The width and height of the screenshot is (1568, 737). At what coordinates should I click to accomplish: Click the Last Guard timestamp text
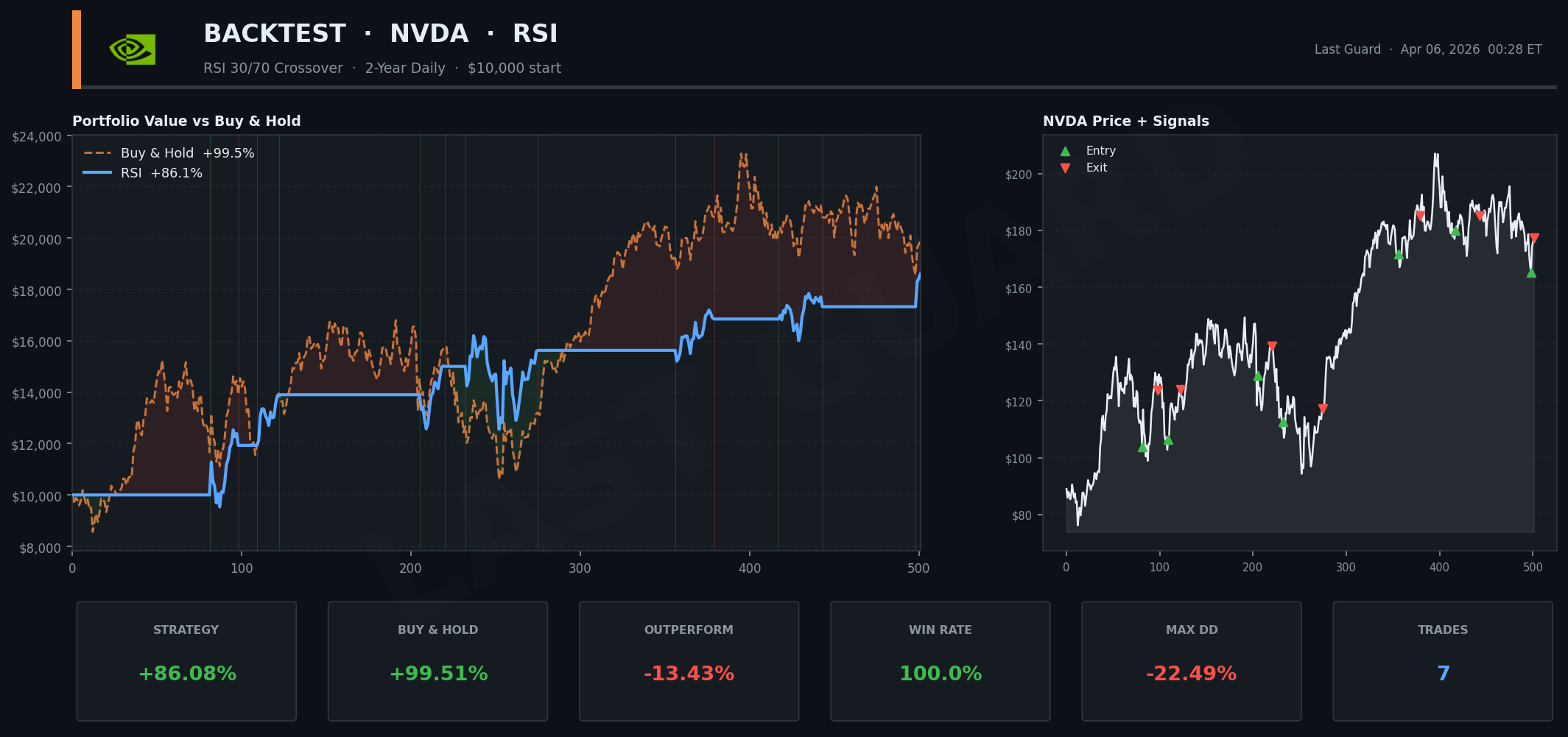[1427, 49]
